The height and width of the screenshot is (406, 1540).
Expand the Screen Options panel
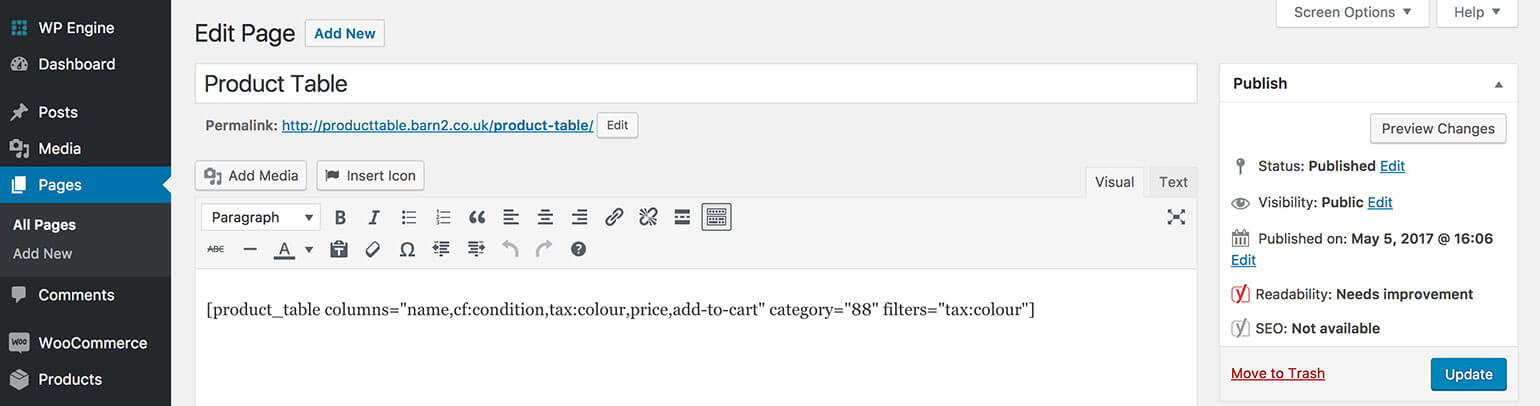(x=1353, y=13)
